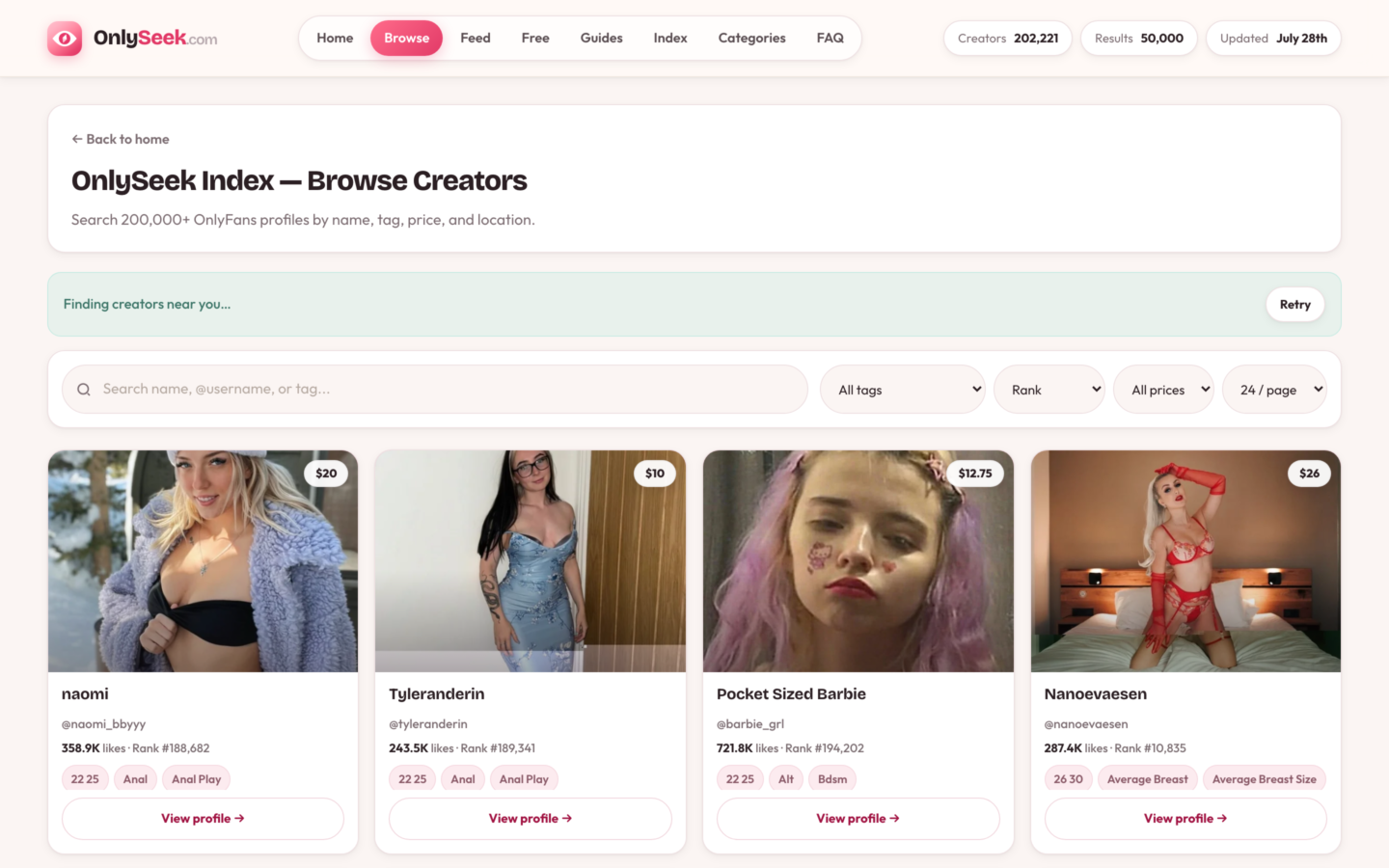Click the Finding creators near you message

coord(147,305)
